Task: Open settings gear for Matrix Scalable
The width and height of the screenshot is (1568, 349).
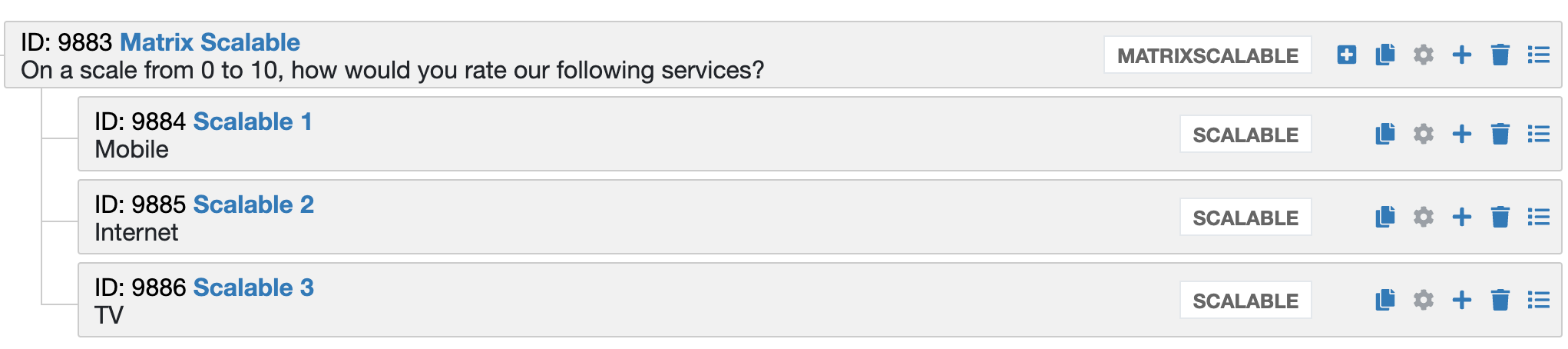Action: pyautogui.click(x=1423, y=55)
